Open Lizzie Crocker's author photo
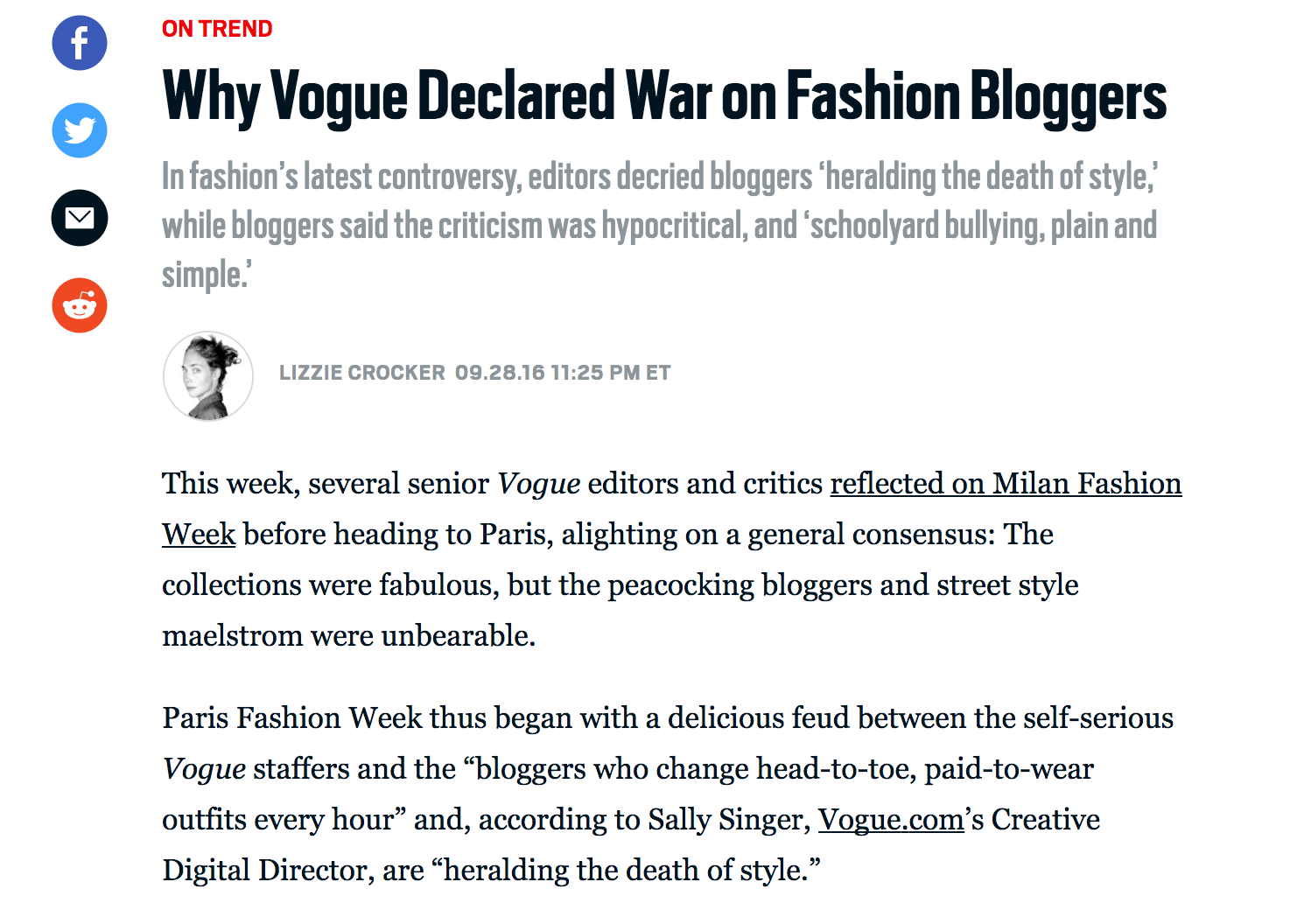This screenshot has width=1290, height=924. pyautogui.click(x=208, y=375)
